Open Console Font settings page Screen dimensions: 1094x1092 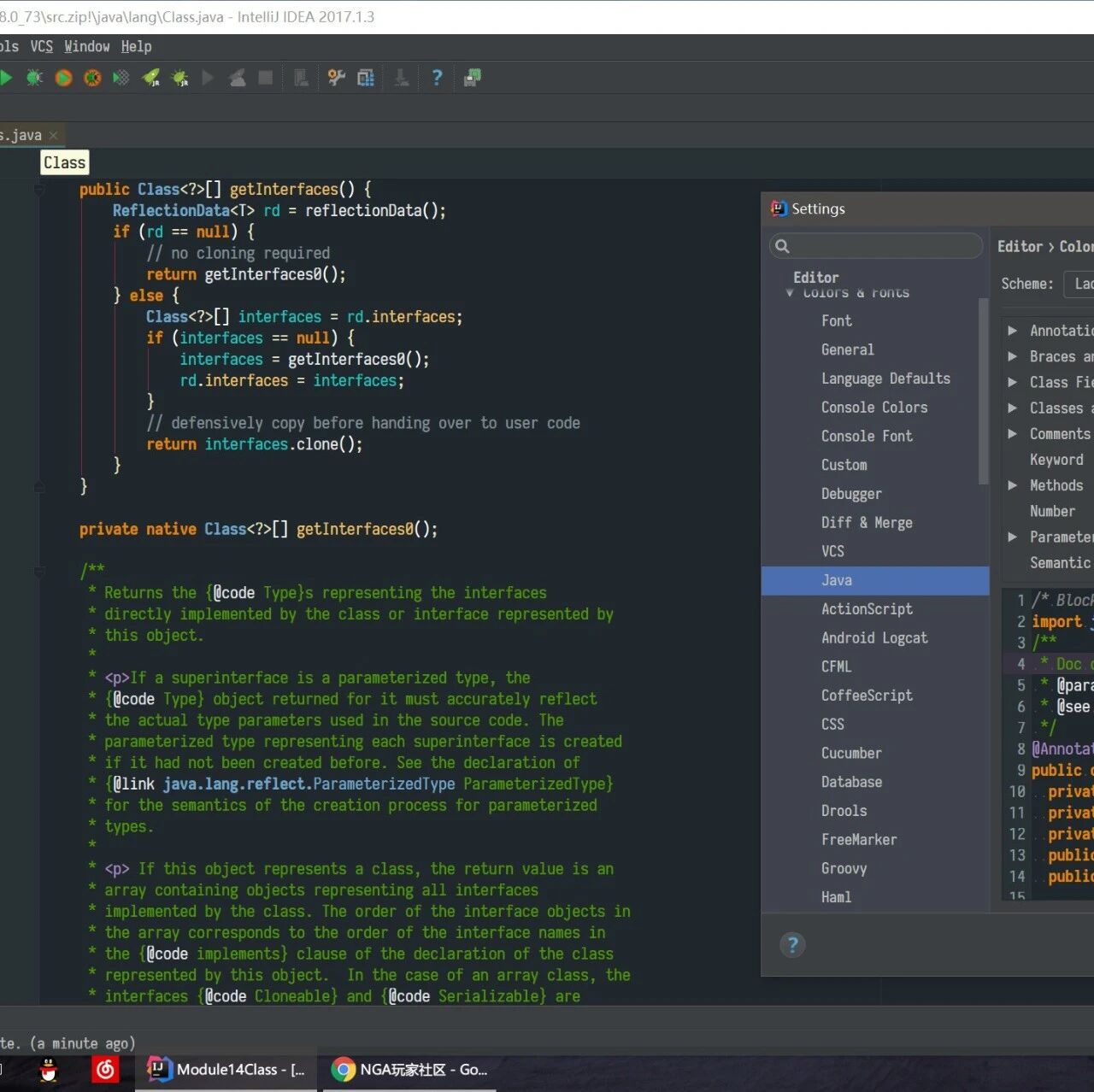click(867, 436)
